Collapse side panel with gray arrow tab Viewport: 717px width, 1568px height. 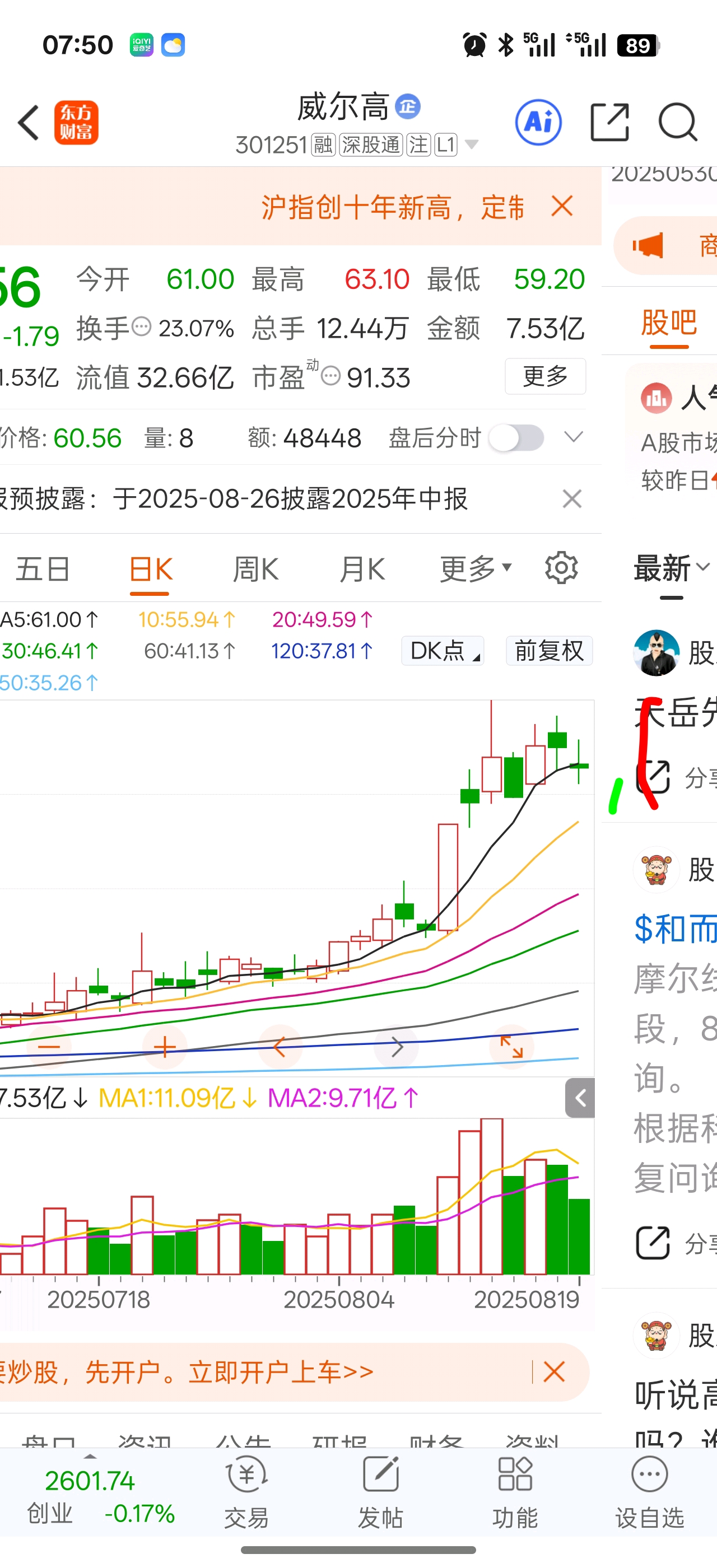click(x=580, y=1098)
